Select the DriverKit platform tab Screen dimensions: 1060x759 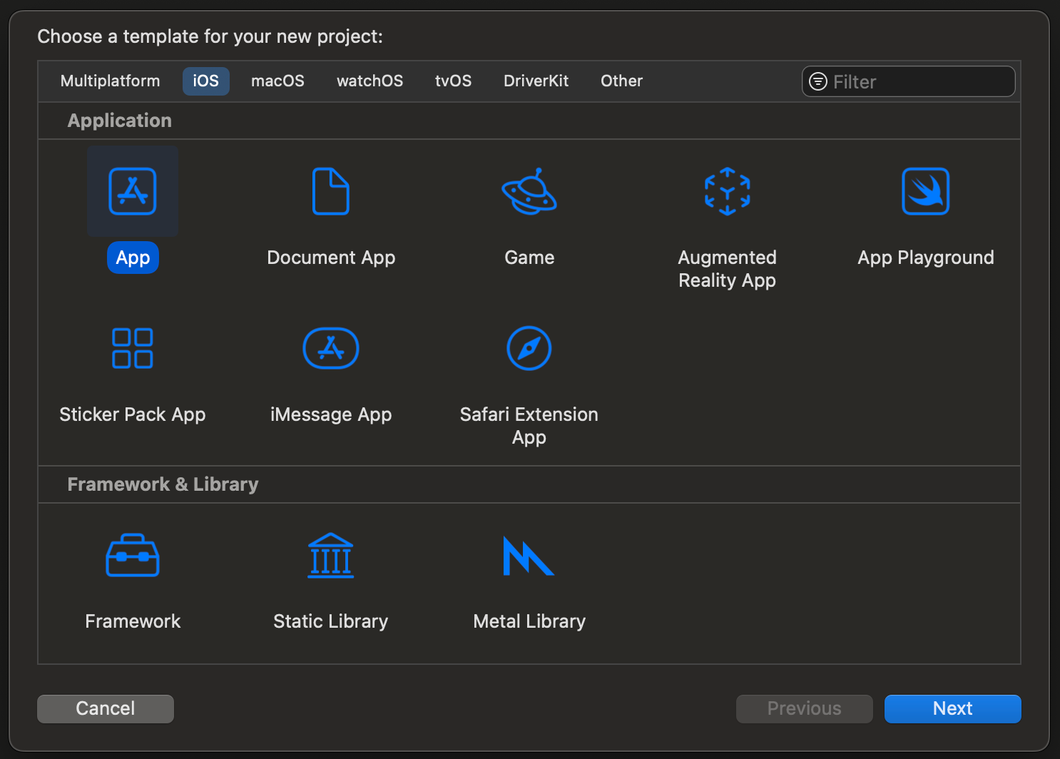(x=535, y=81)
